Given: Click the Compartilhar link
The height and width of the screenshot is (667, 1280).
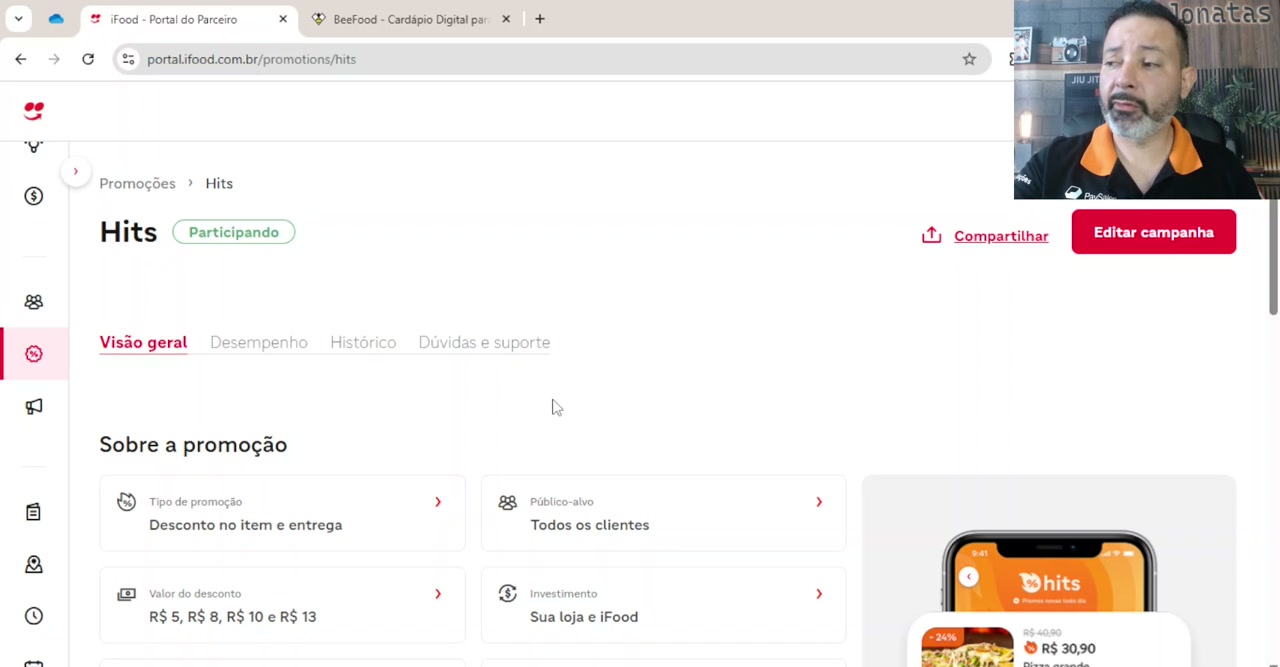Looking at the screenshot, I should [1001, 236].
